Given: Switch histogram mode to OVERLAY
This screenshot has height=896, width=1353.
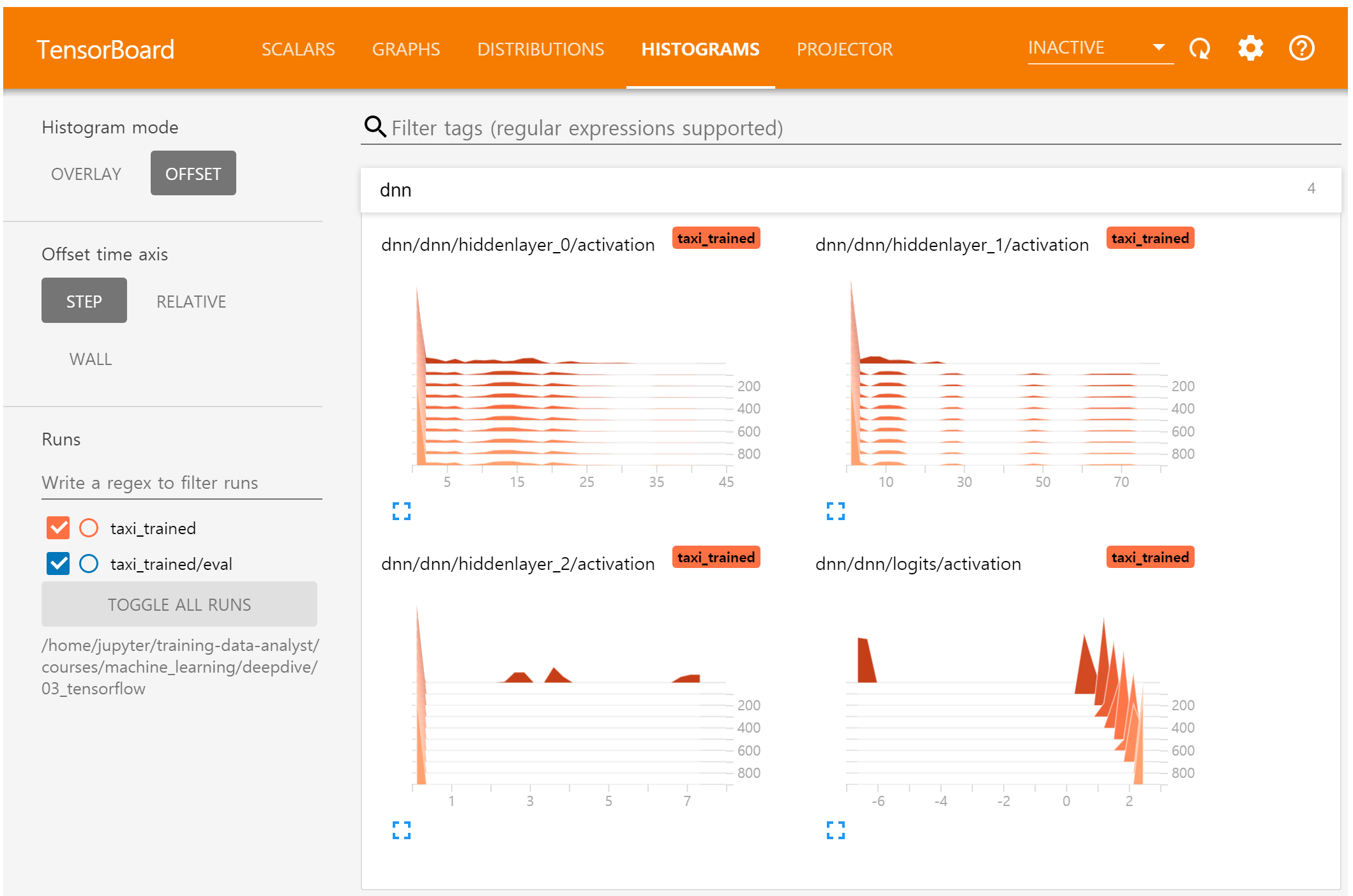Looking at the screenshot, I should click(x=86, y=174).
